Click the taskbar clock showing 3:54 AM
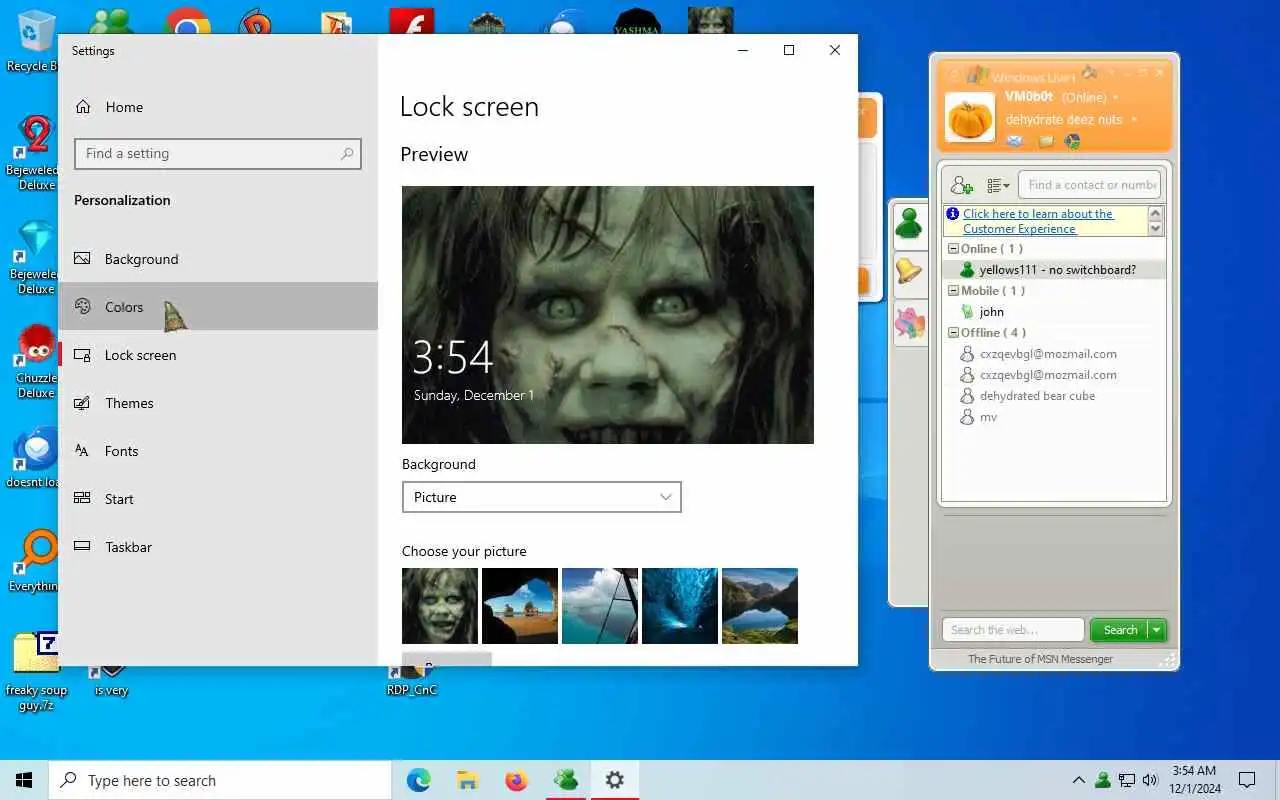1280x800 pixels. click(1193, 780)
